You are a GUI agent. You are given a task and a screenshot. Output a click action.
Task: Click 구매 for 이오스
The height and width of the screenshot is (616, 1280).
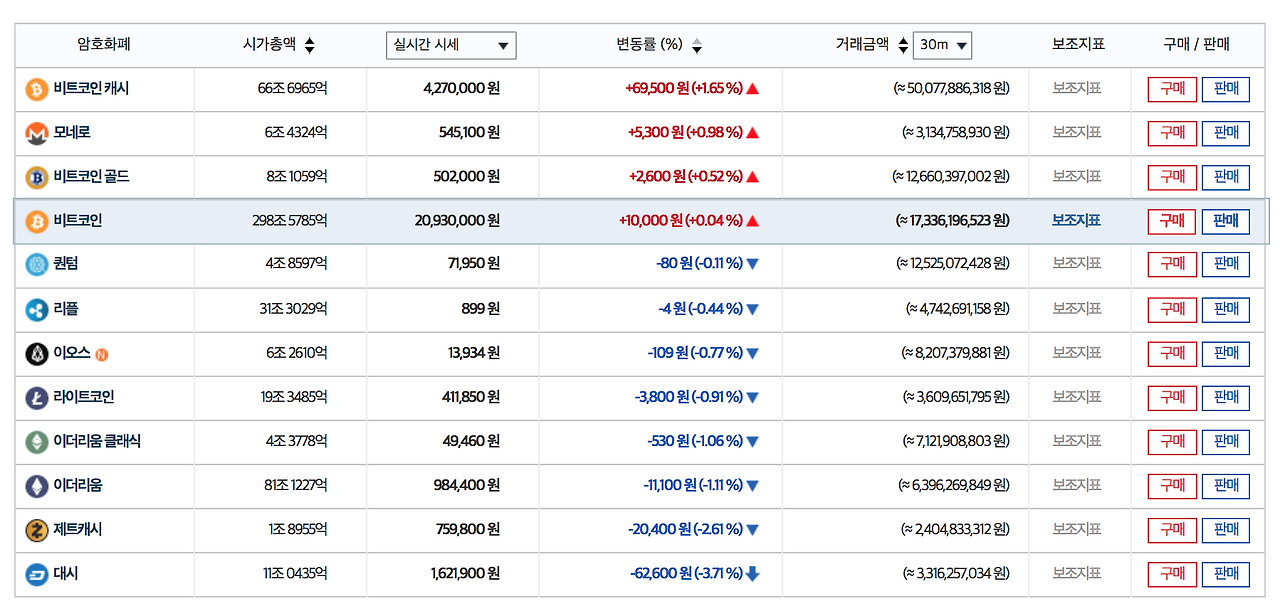tap(1172, 353)
